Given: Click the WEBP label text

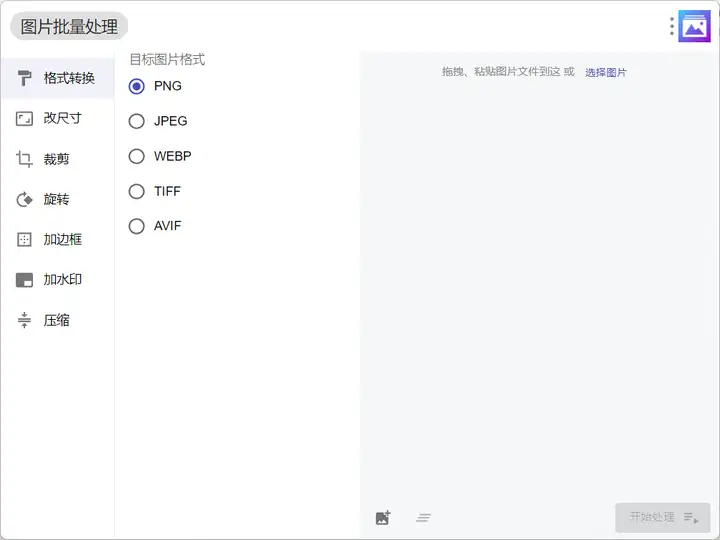Looking at the screenshot, I should click(173, 156).
